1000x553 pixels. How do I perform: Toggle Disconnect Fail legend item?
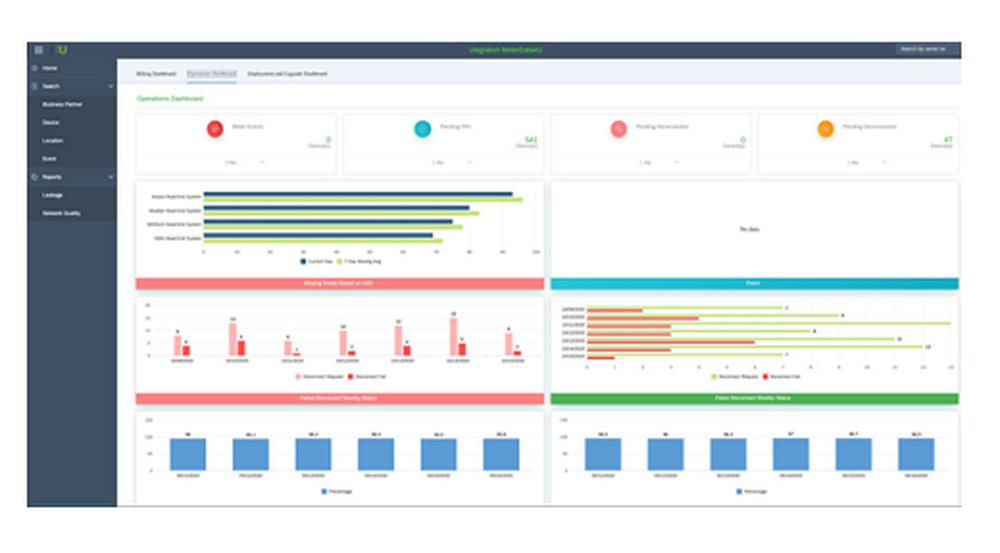coord(367,377)
